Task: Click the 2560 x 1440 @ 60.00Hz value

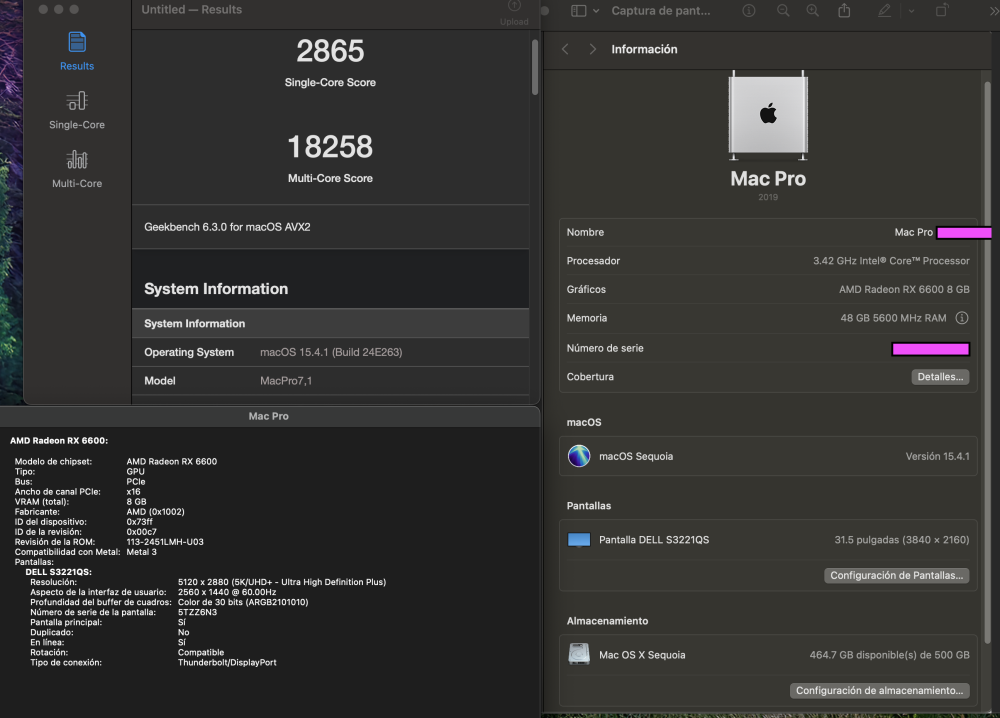Action: (226, 592)
